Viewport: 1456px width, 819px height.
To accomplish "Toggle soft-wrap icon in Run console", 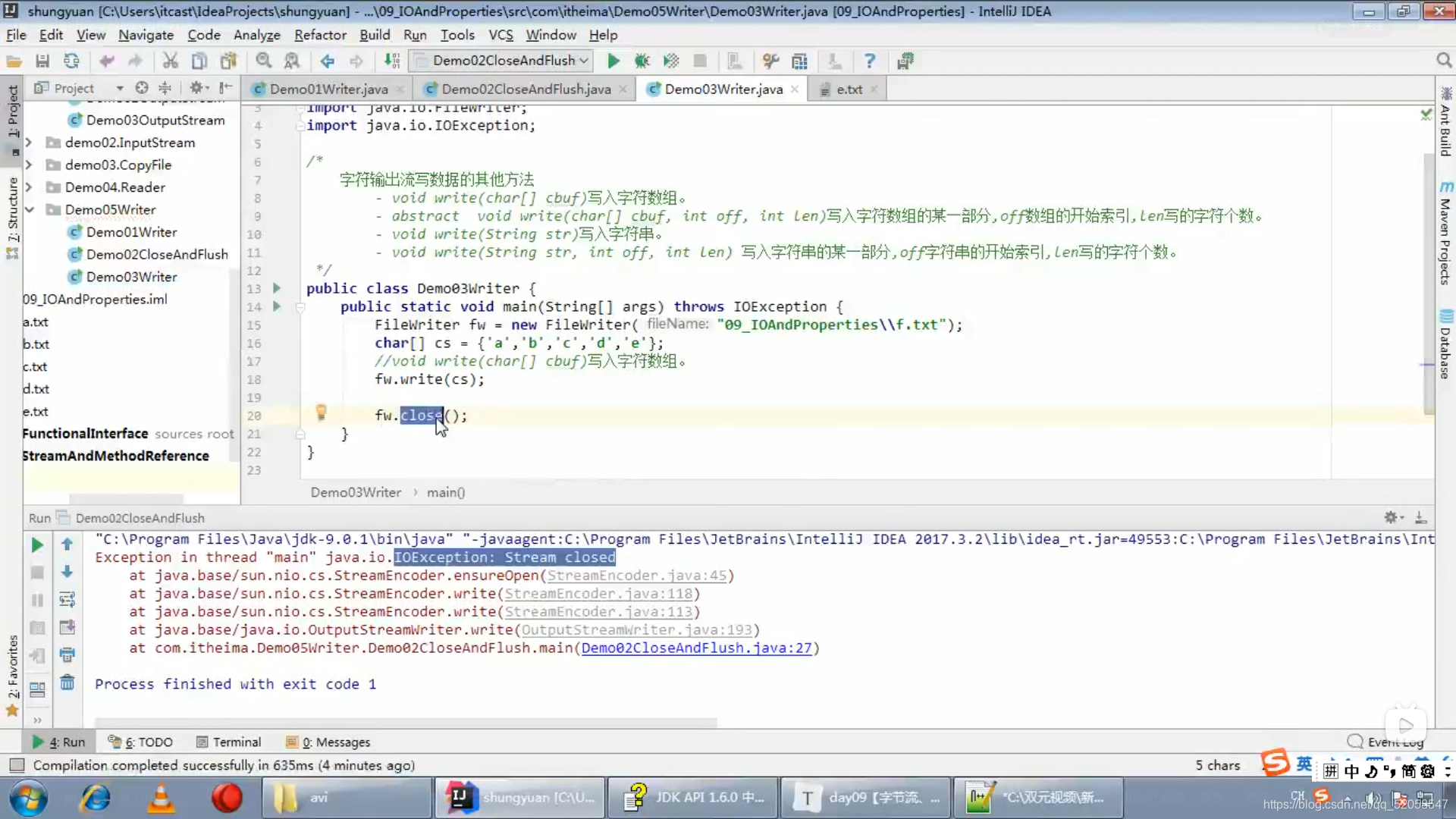I will [x=67, y=600].
